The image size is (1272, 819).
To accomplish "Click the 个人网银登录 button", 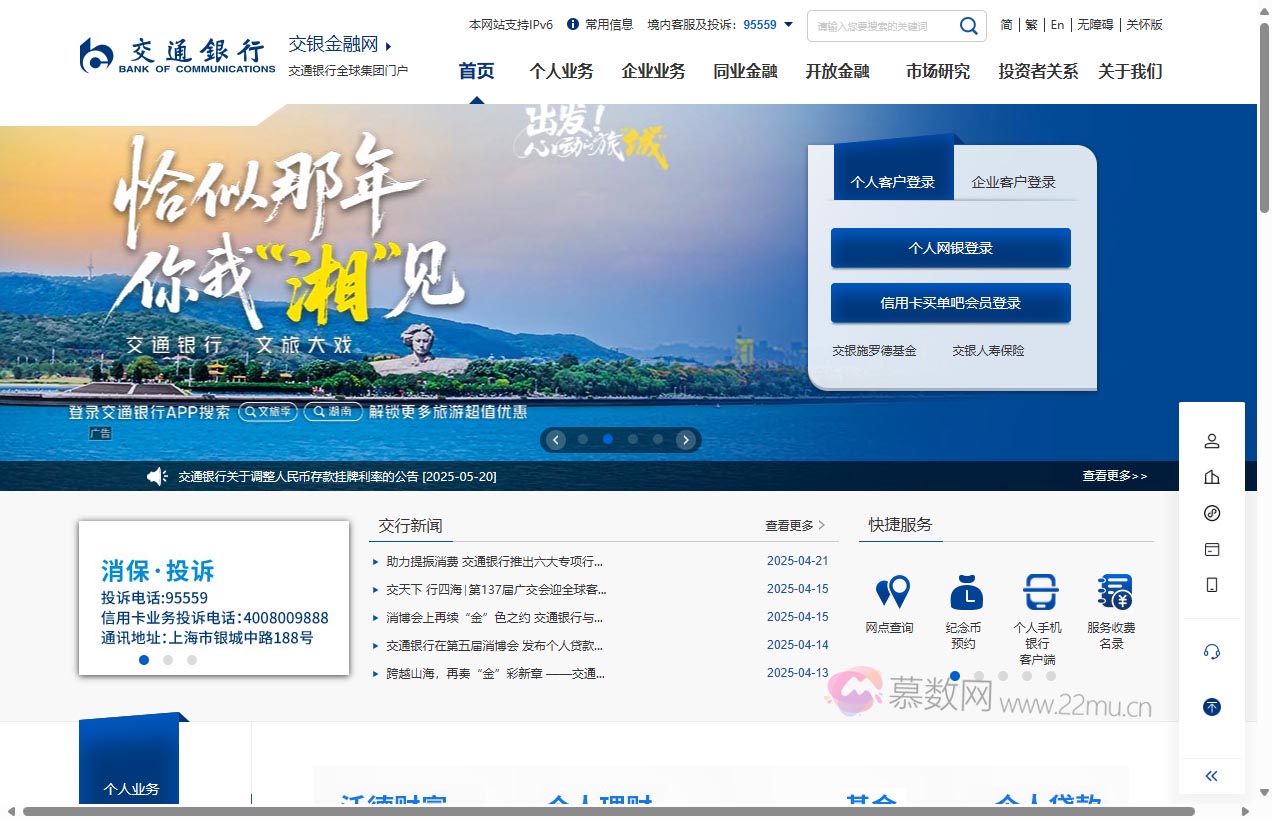I will [950, 248].
